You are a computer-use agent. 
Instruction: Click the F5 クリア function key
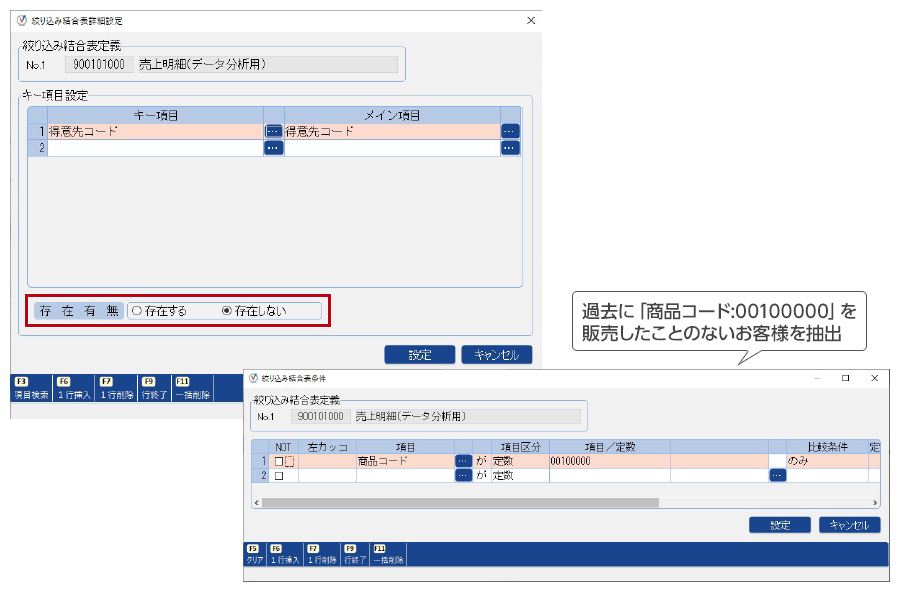pos(254,554)
